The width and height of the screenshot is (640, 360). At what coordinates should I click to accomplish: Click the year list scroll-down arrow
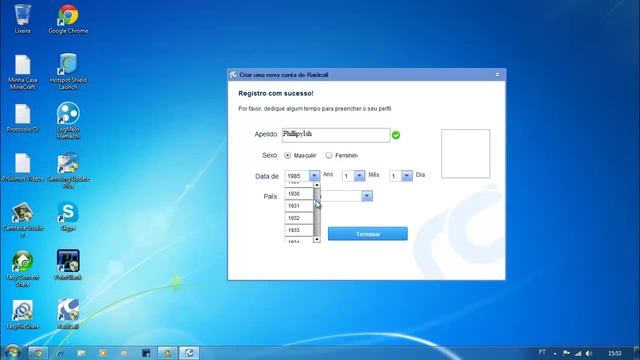(x=317, y=240)
